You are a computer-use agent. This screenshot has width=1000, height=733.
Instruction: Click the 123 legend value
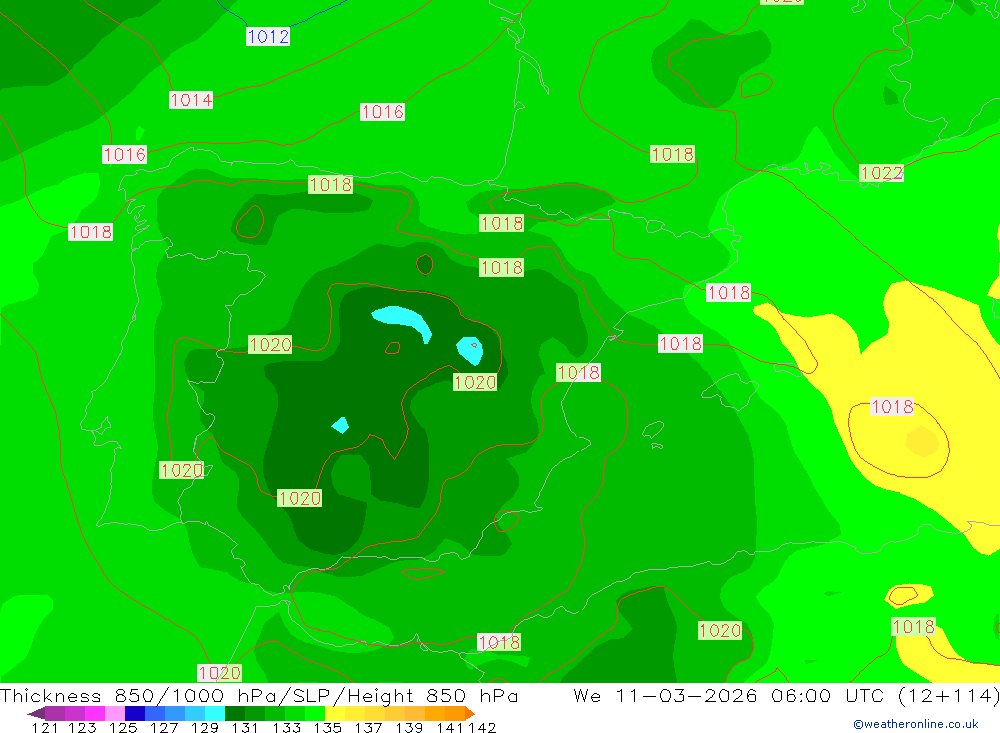tap(82, 727)
